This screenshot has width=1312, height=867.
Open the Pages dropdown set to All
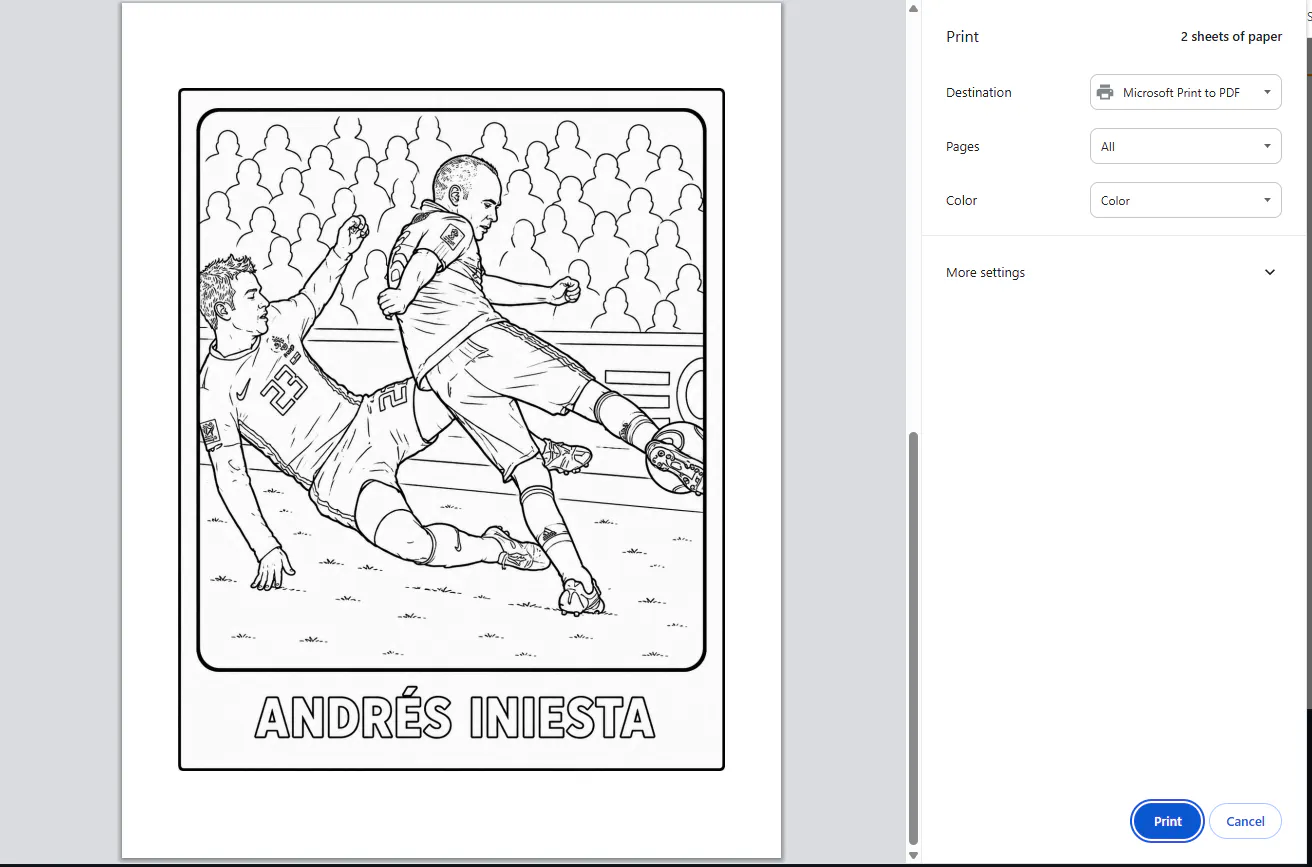coord(1185,146)
